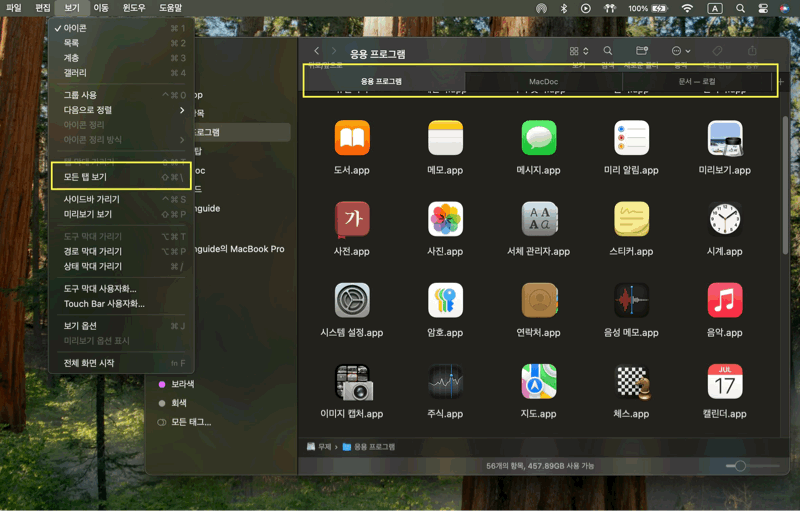Screen dimensions: 800x511
Task: Open the 음성 메모.app Voice Memos icon
Action: click(631, 300)
